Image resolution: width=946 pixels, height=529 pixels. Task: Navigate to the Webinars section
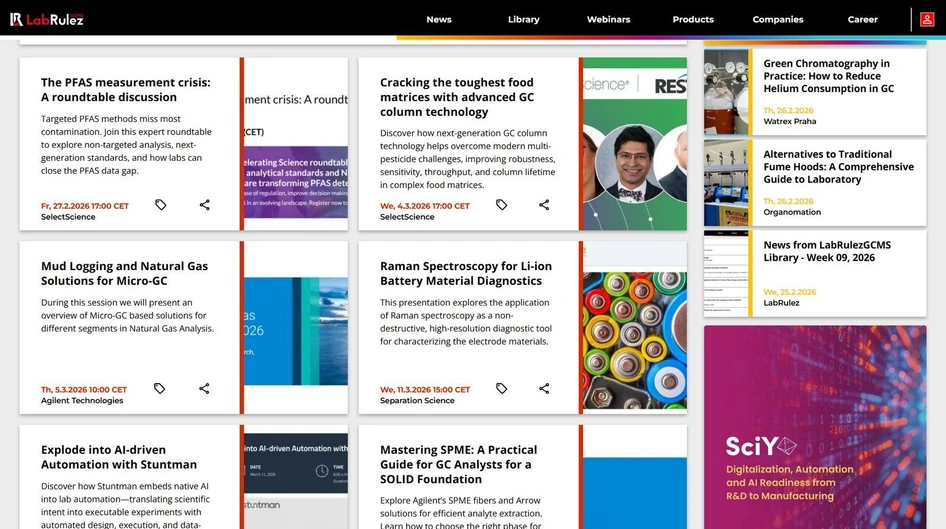(x=608, y=19)
